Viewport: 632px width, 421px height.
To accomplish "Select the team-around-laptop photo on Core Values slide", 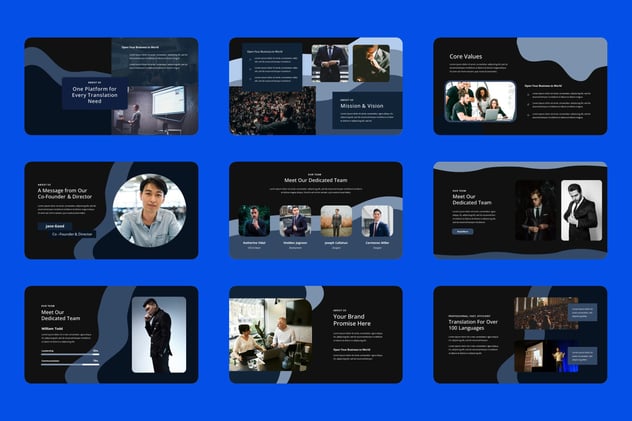I will 480,101.
